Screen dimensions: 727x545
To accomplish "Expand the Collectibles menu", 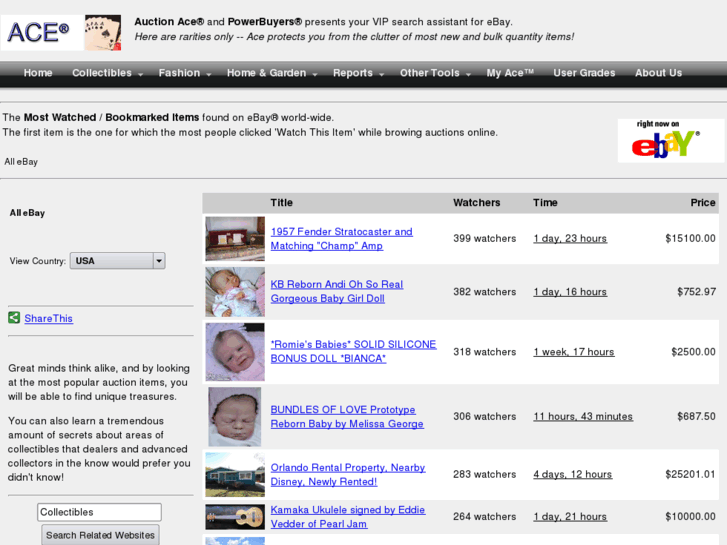I will coord(107,73).
